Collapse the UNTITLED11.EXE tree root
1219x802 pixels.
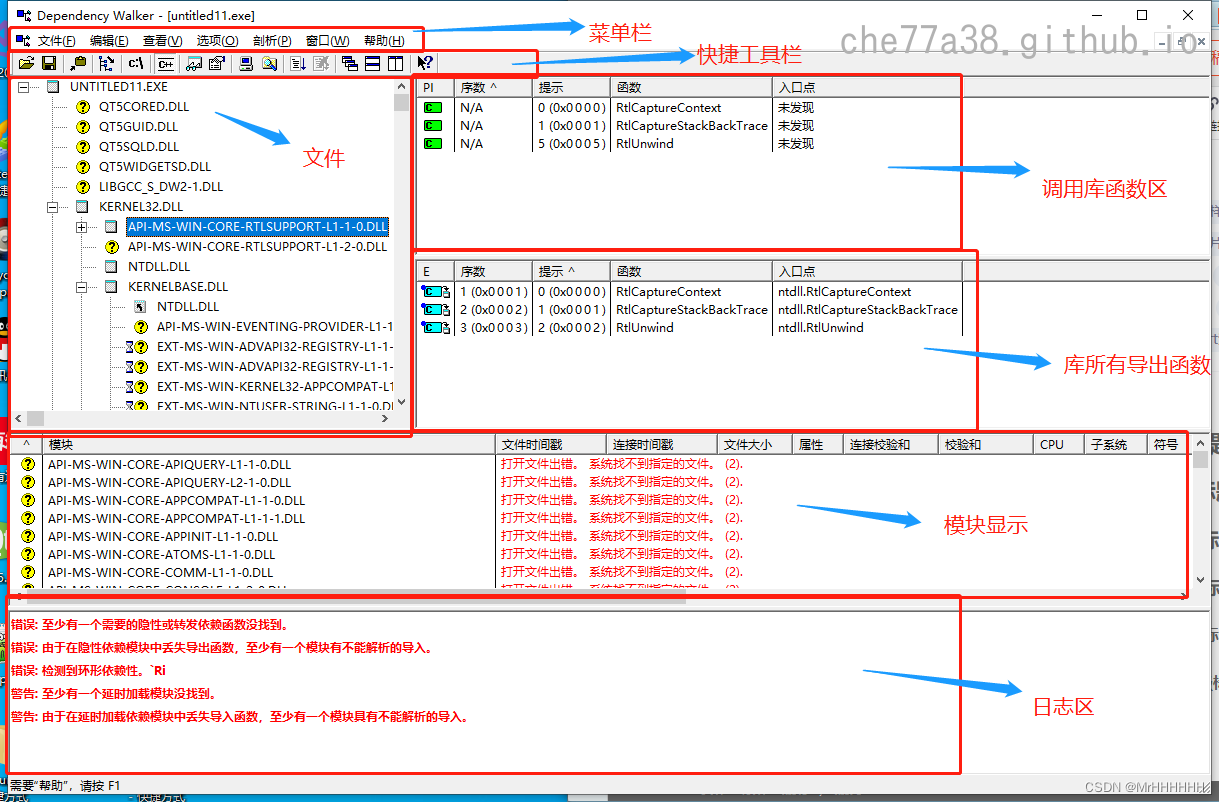(x=23, y=87)
